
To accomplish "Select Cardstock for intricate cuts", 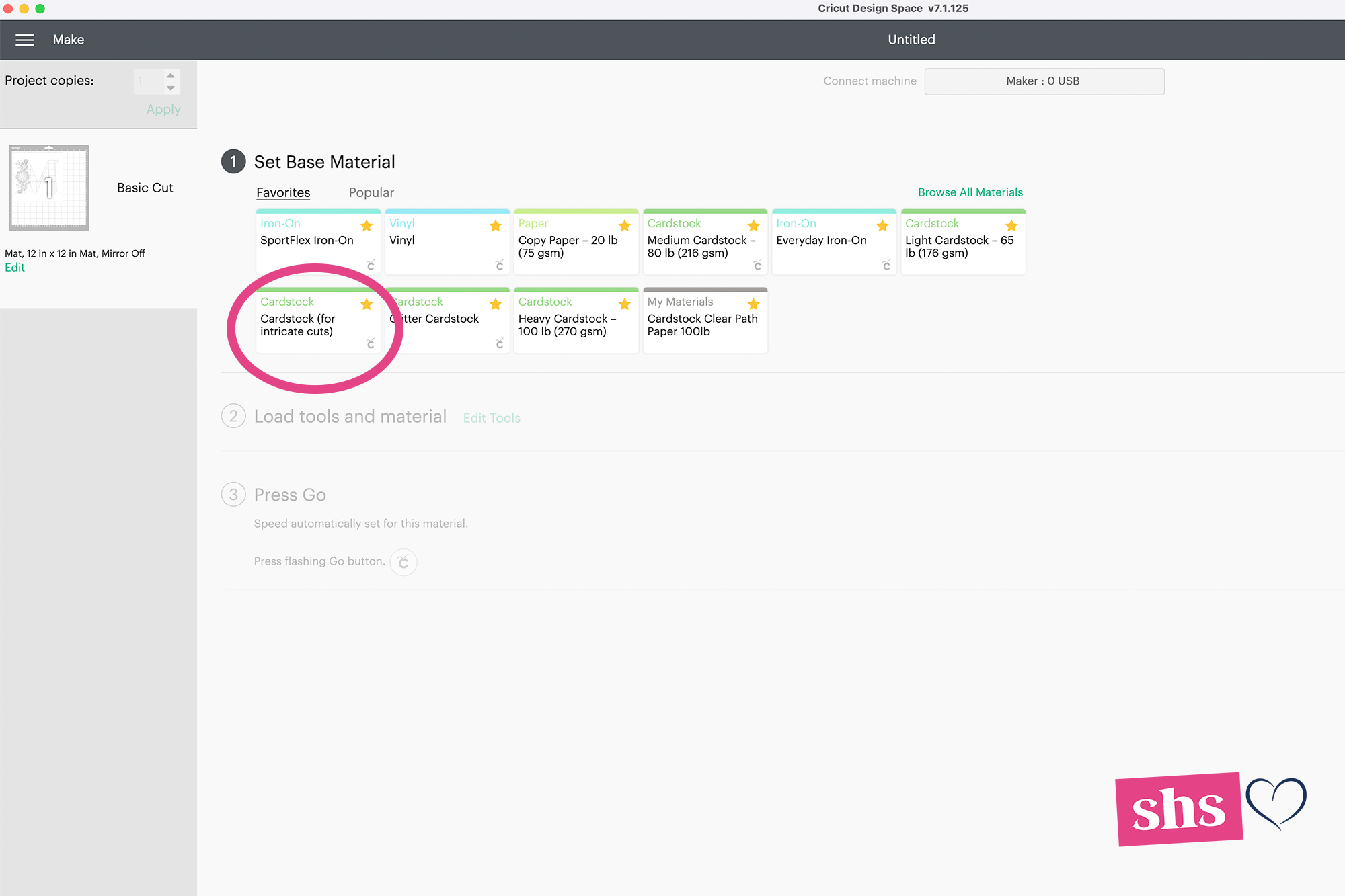I will click(318, 321).
